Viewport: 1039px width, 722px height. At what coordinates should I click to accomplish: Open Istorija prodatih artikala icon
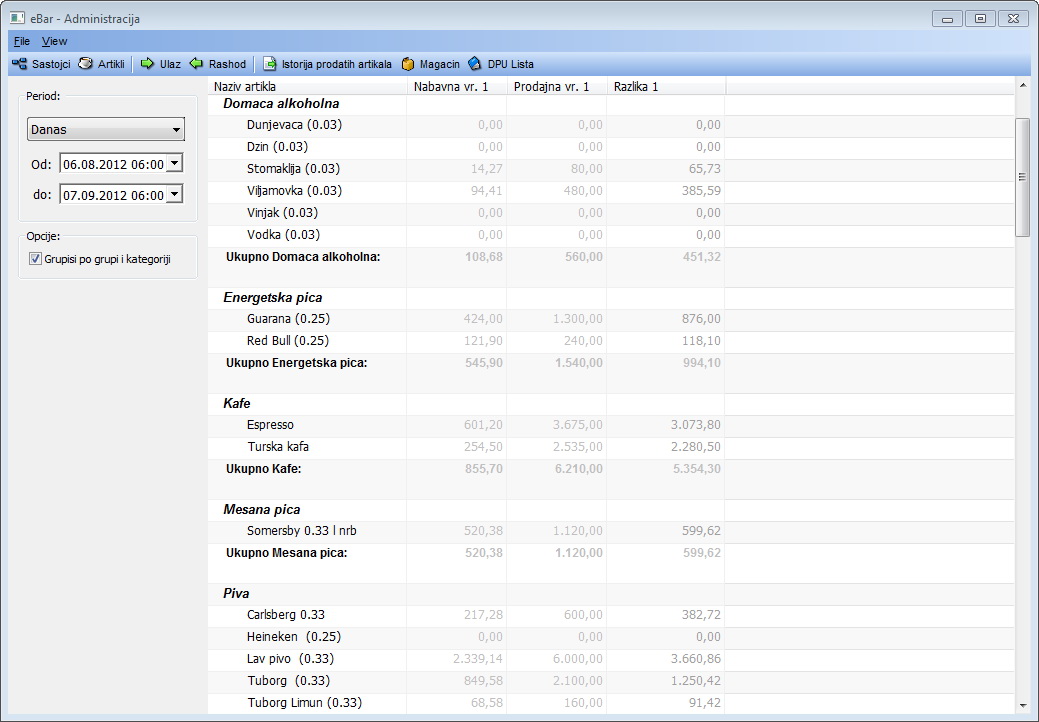pyautogui.click(x=270, y=64)
